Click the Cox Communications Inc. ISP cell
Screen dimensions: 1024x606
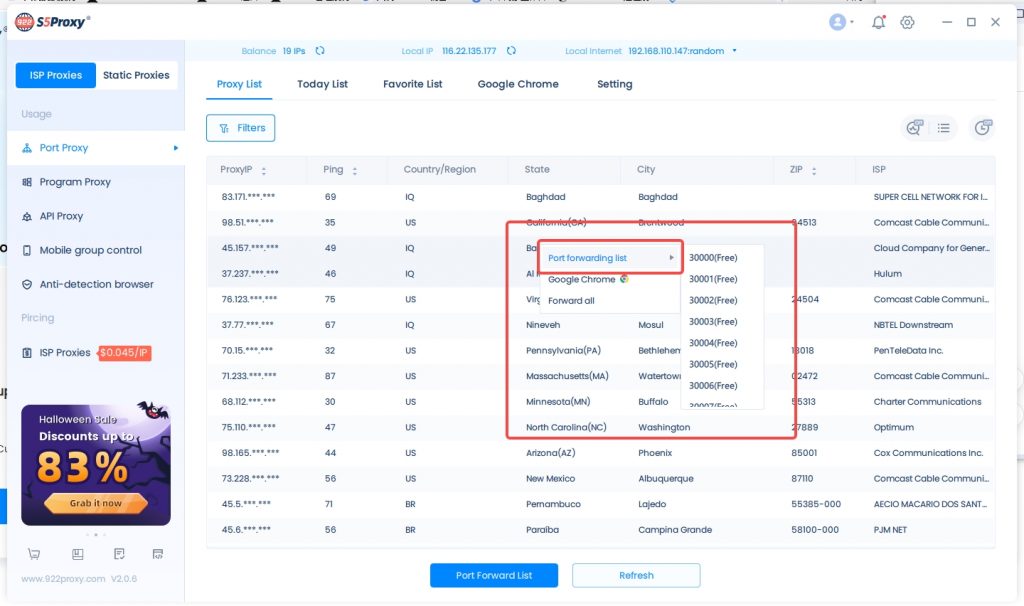tap(928, 453)
